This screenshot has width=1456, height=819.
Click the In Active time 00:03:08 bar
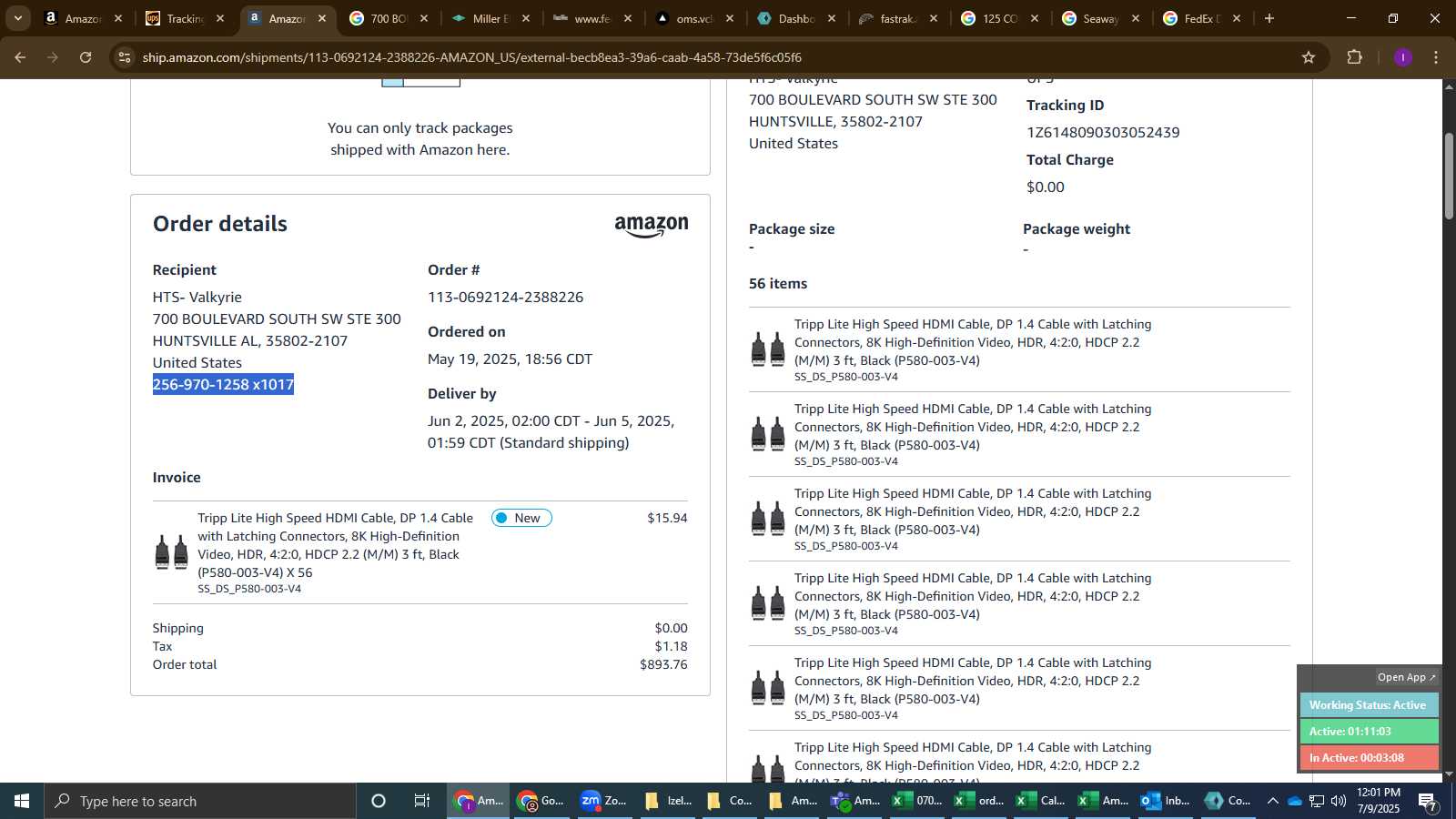point(1369,758)
